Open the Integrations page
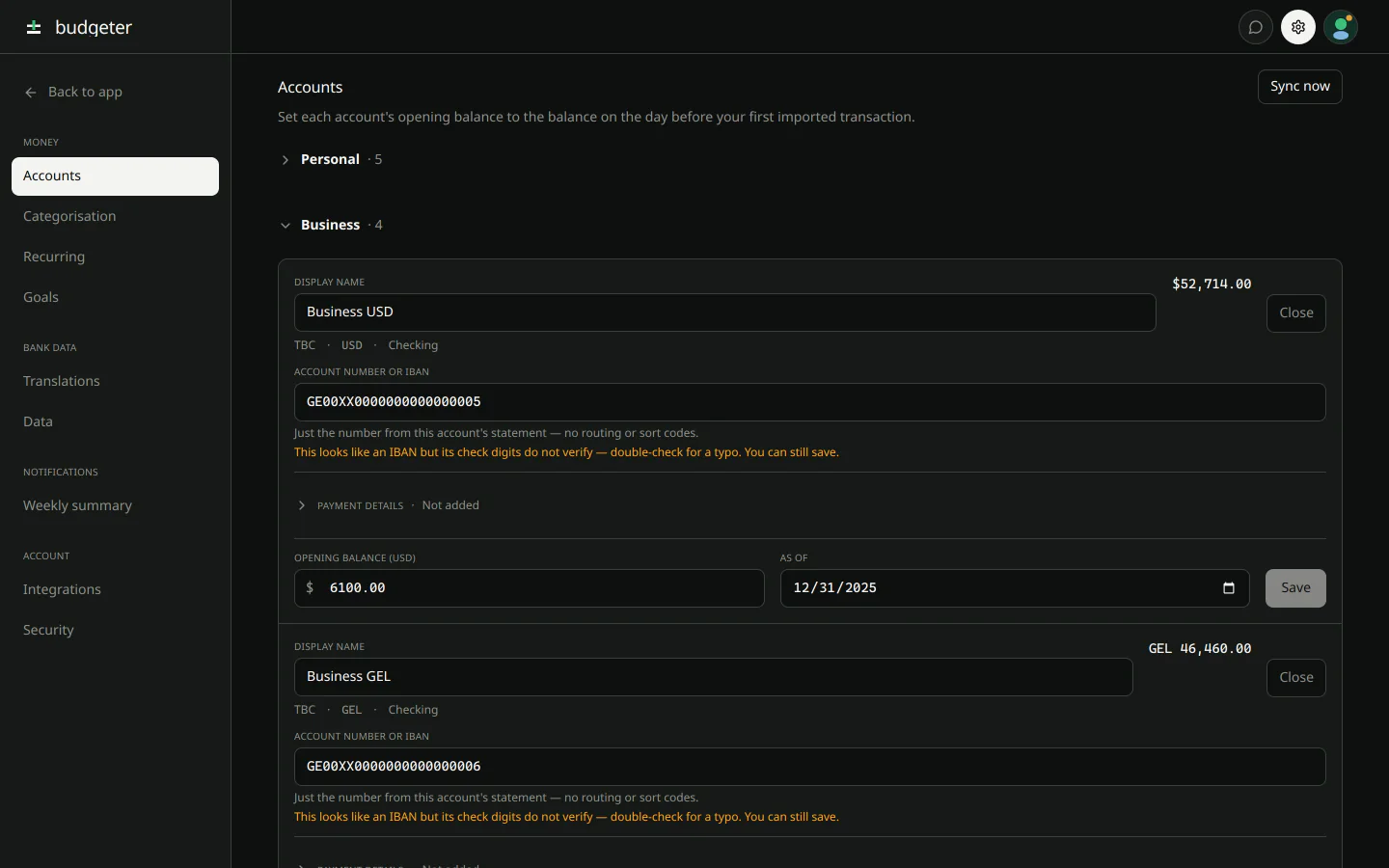 click(x=115, y=590)
